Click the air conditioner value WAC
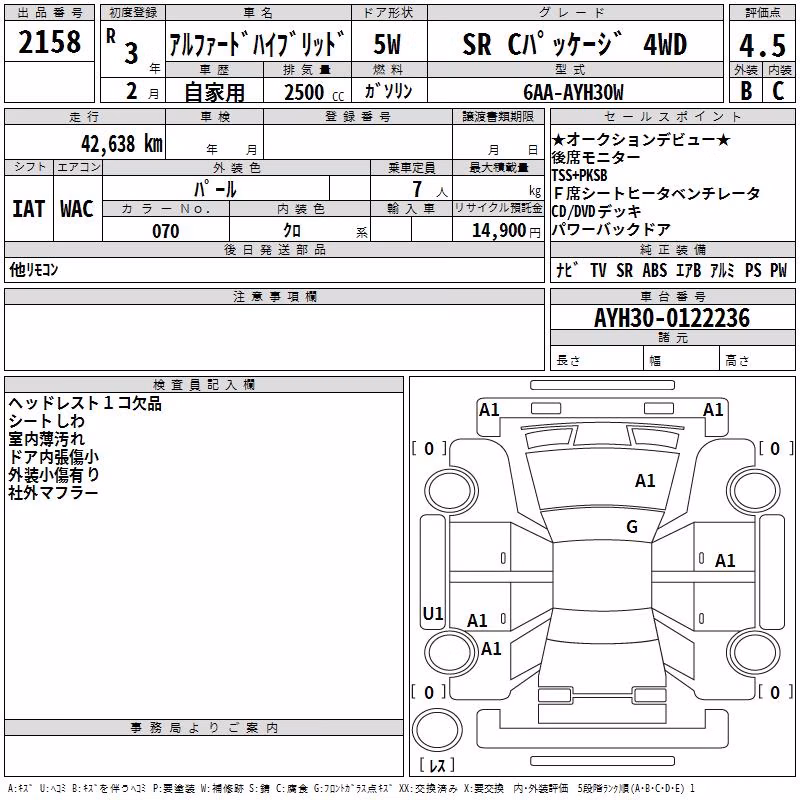 [77, 209]
